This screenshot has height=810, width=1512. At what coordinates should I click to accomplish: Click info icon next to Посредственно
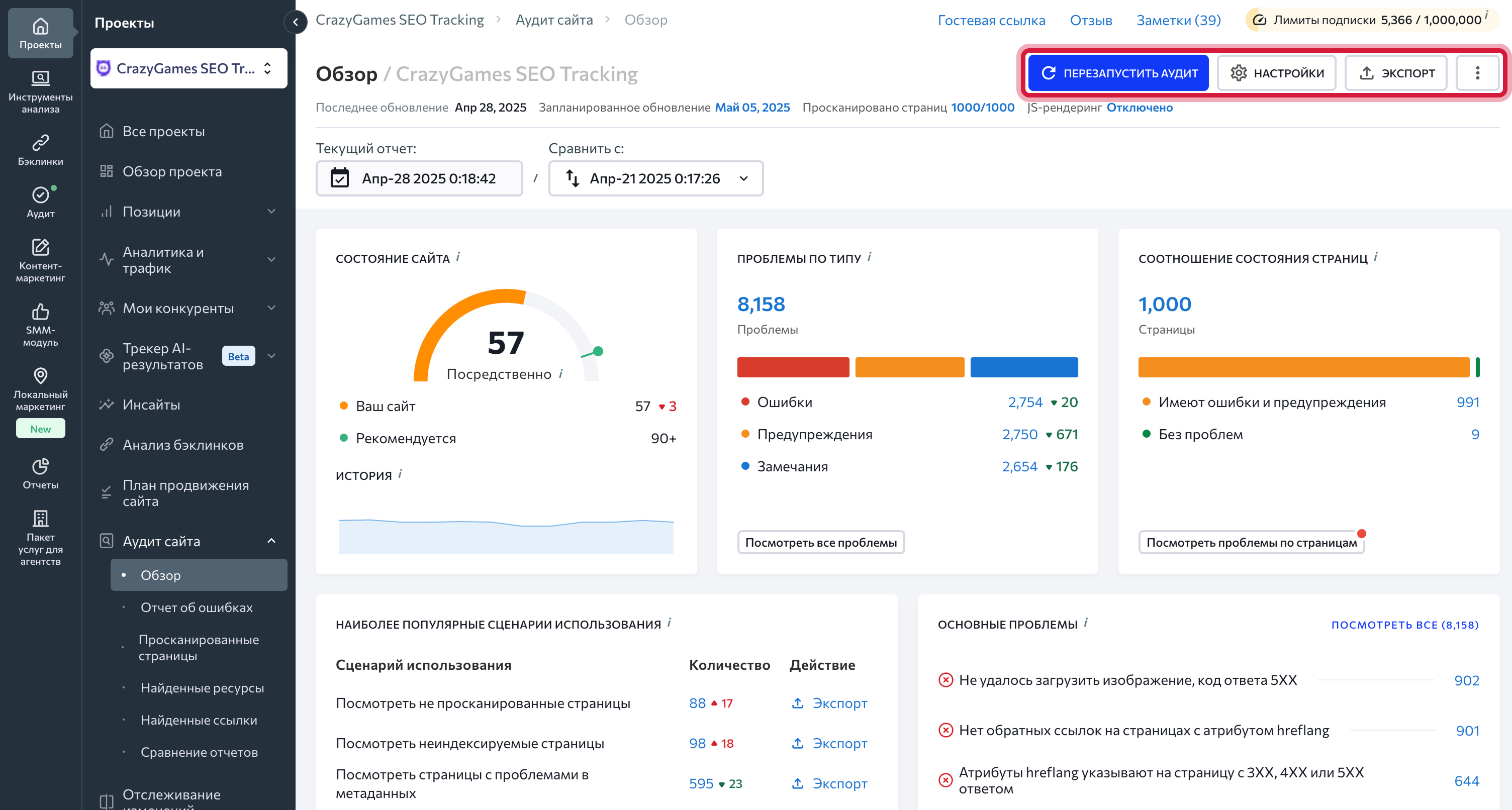tap(560, 373)
